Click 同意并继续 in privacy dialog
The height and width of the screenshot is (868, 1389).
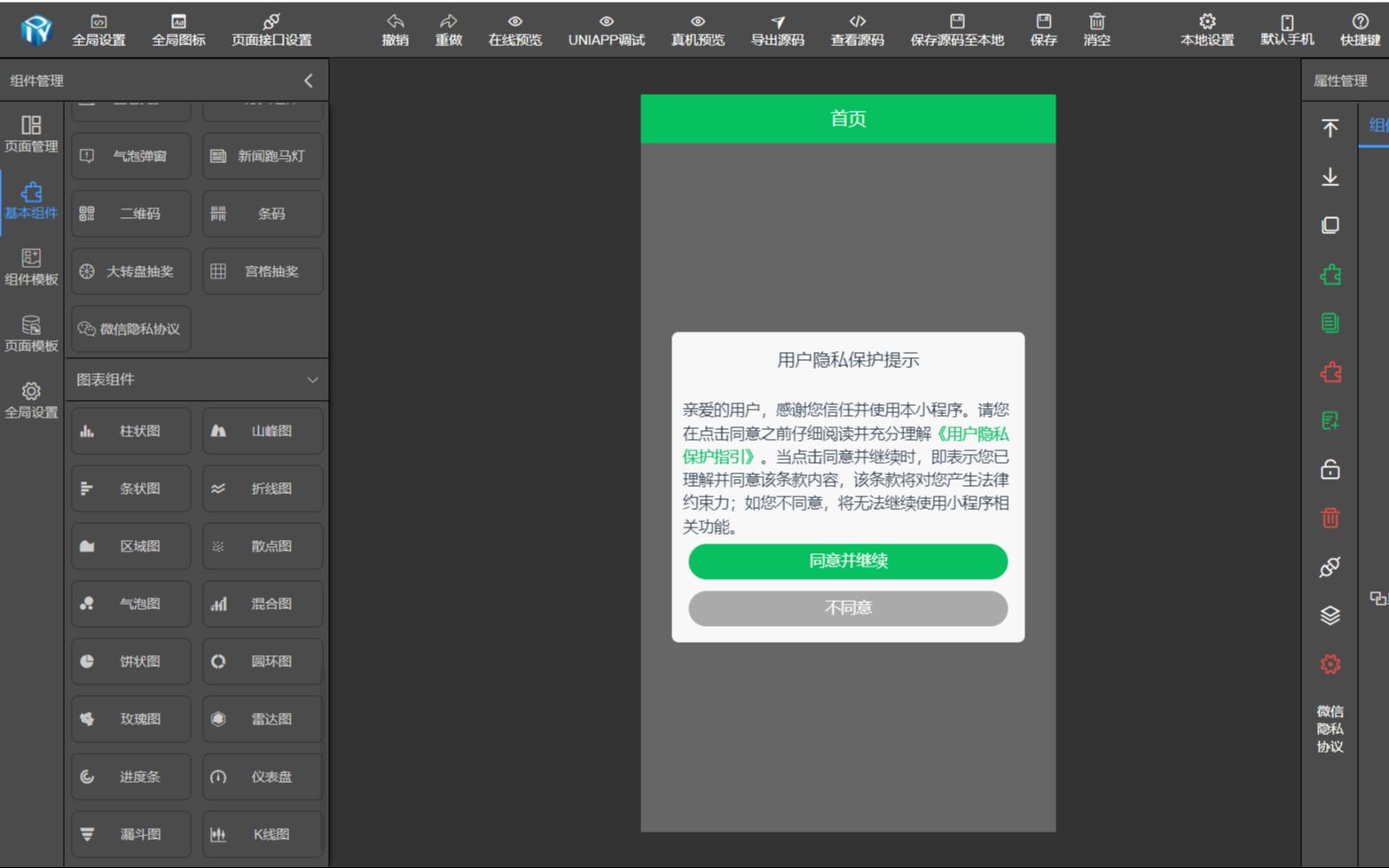click(848, 561)
